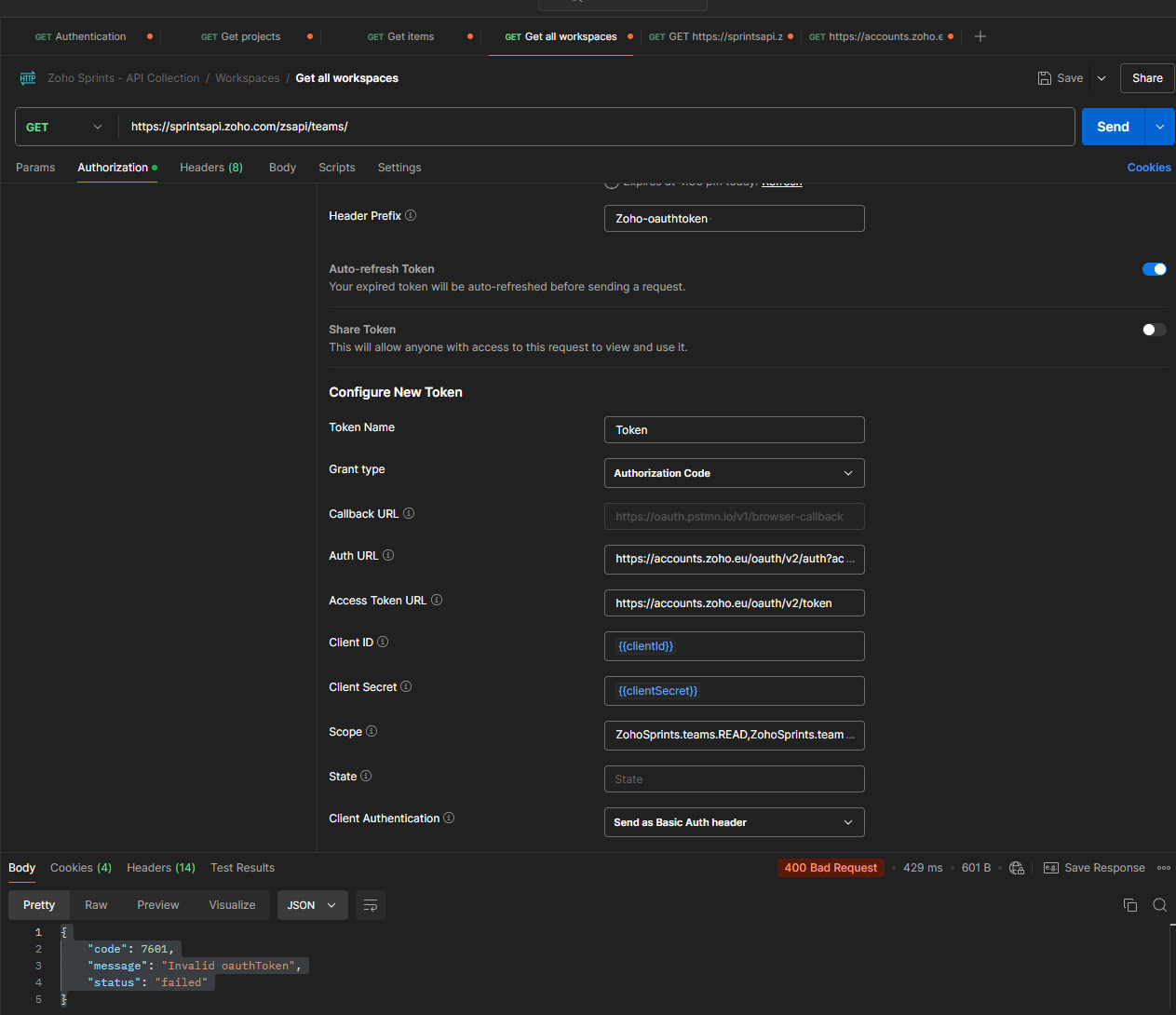This screenshot has width=1176, height=1015.
Task: Open new tab with plus icon
Action: click(x=980, y=36)
